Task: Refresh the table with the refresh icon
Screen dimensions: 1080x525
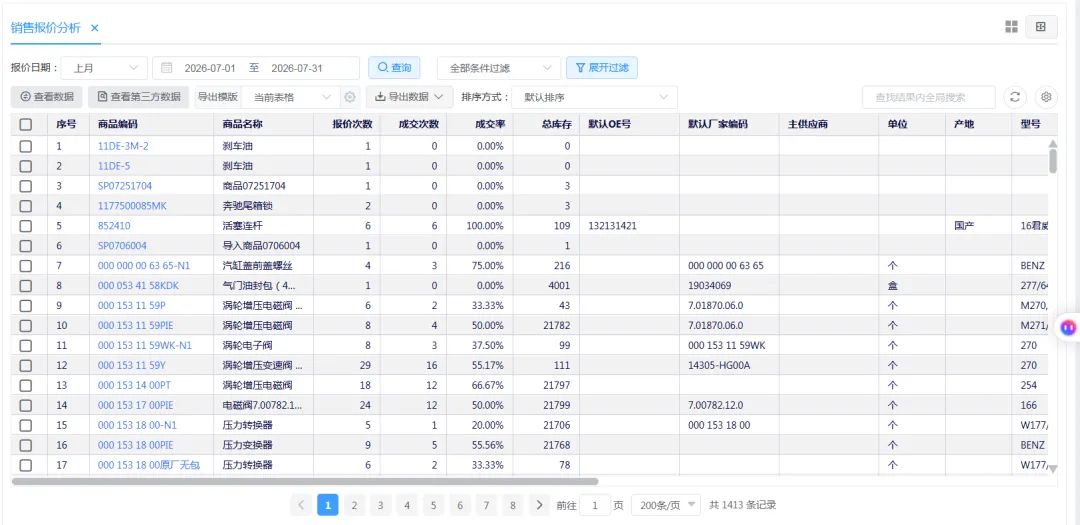Action: point(1015,97)
